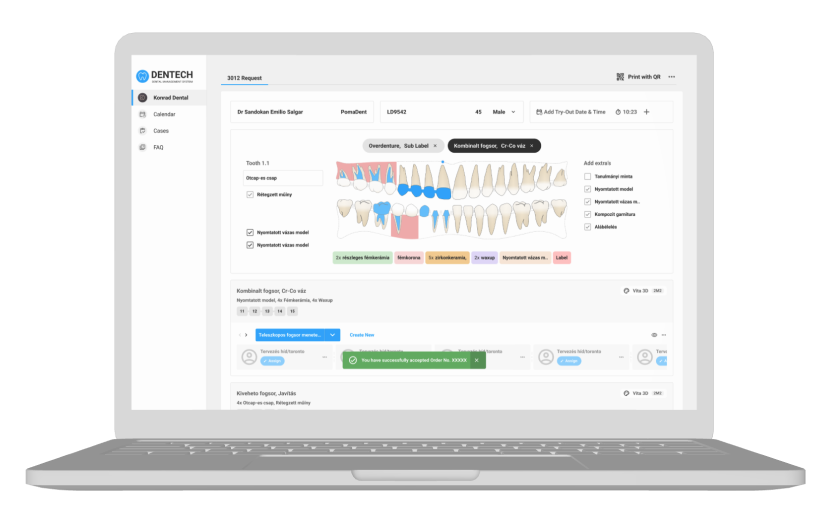Viewport: 820px width, 520px height.
Task: Dismiss the order accepted success notification
Action: [476, 360]
